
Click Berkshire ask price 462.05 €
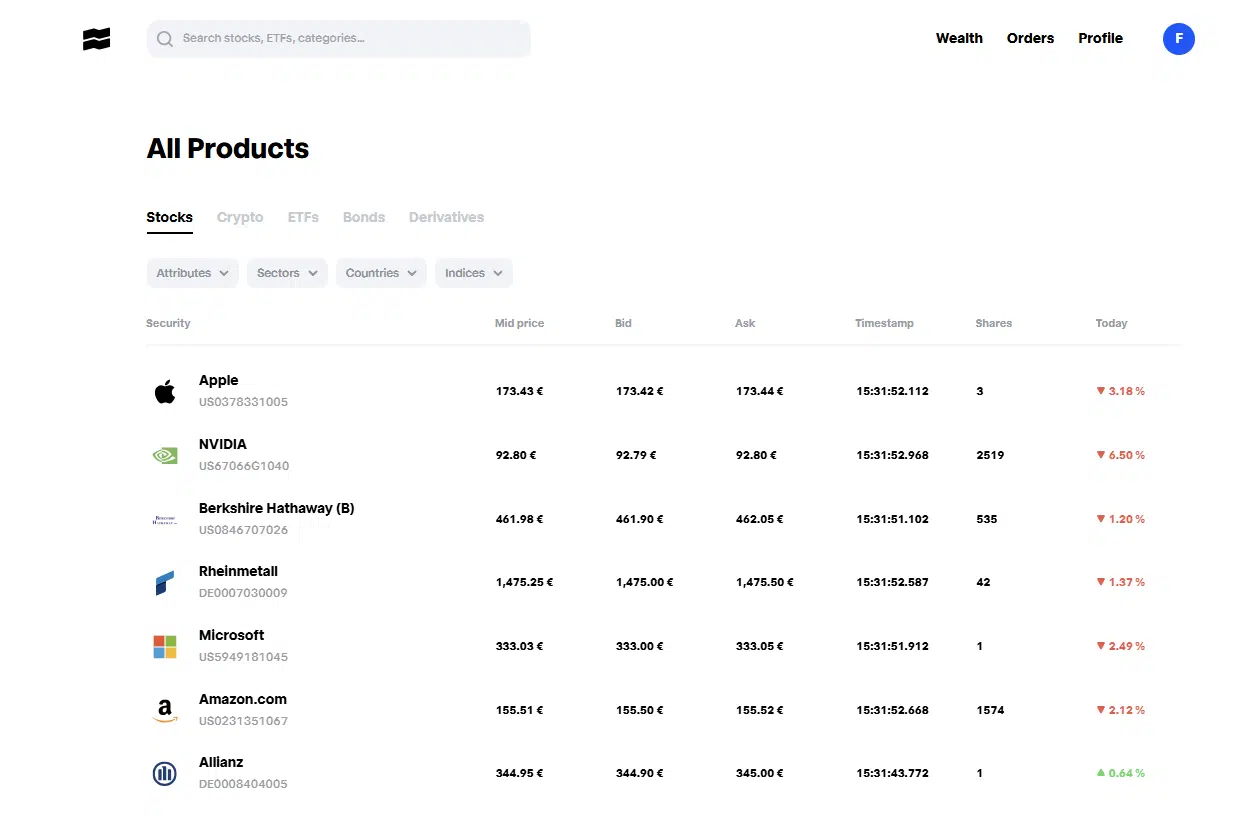point(759,519)
